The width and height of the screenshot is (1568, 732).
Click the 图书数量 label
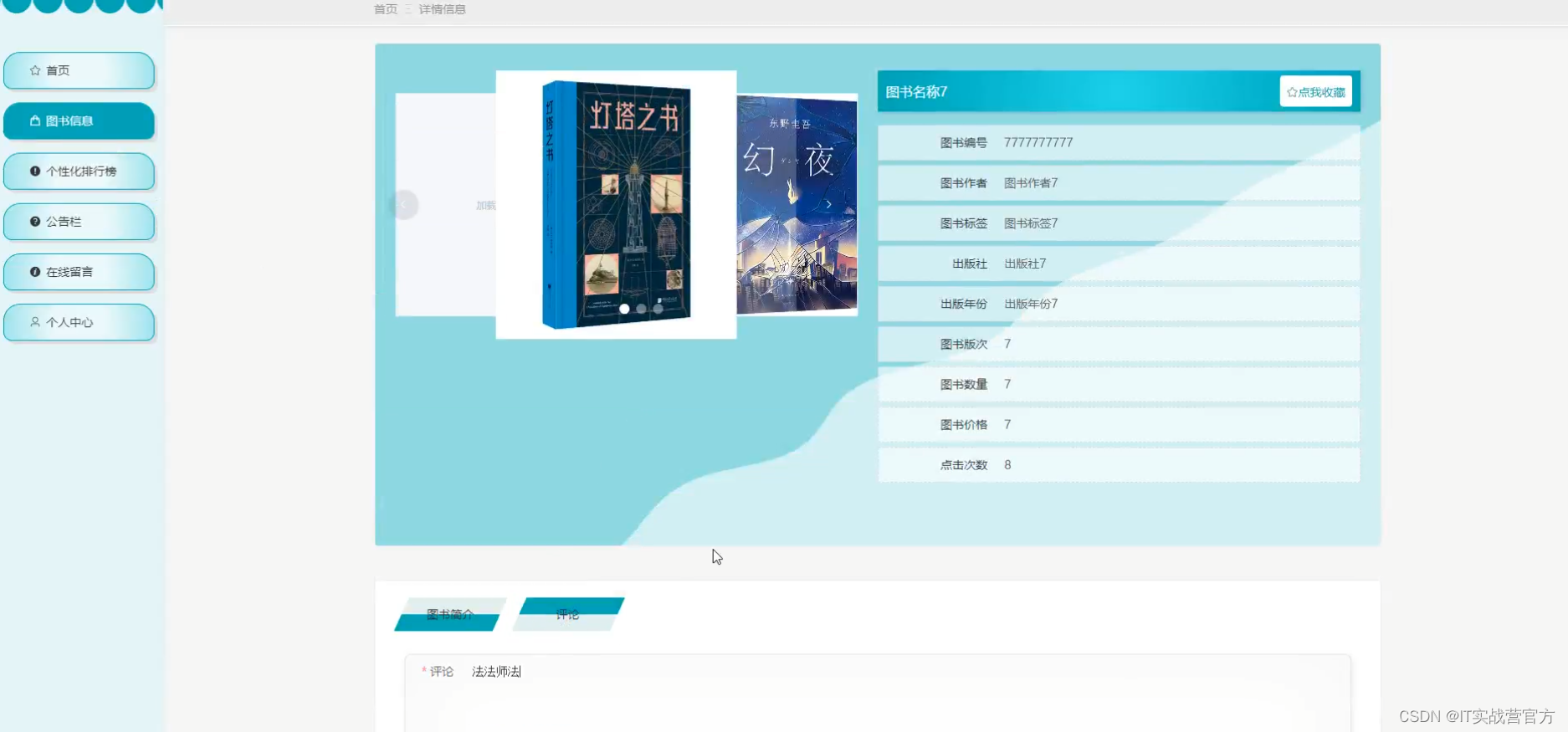coord(964,384)
